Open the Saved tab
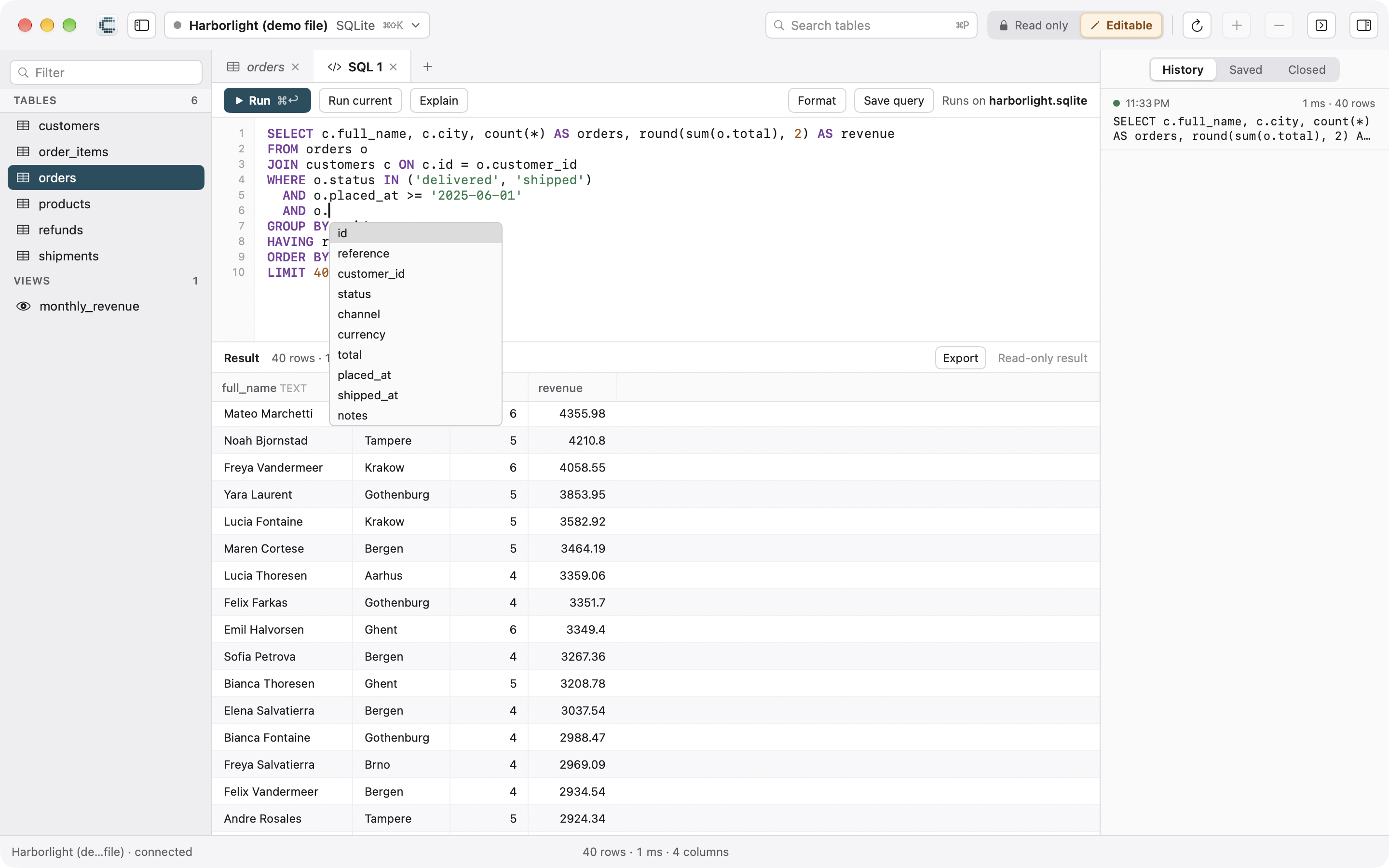Screen dimensions: 1389x868 pyautogui.click(x=1245, y=69)
